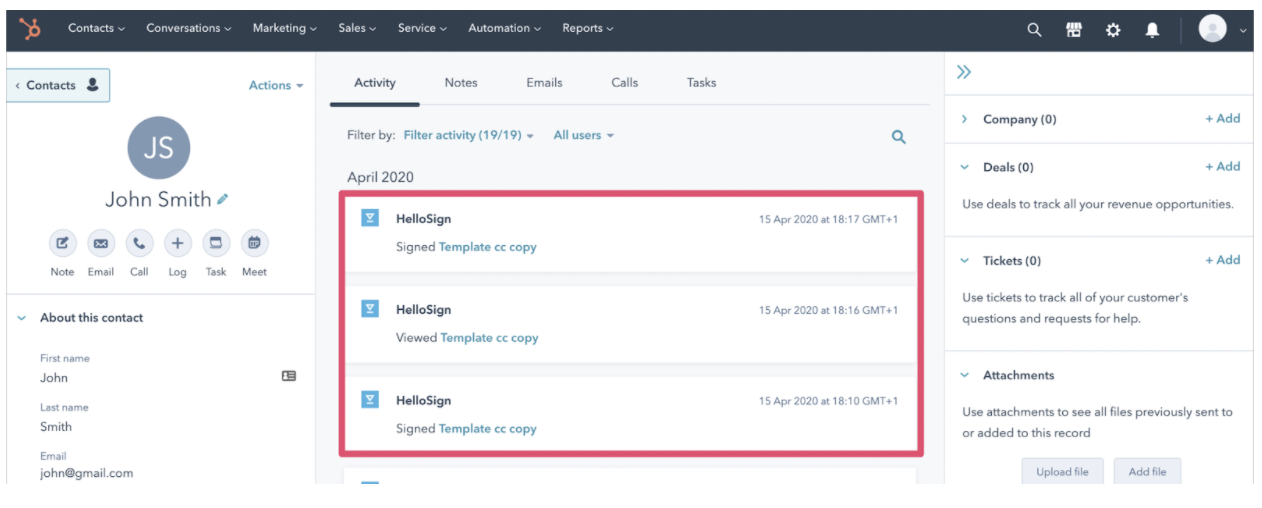The image size is (1262, 508).
Task: Click the Call phone icon button
Action: [139, 243]
